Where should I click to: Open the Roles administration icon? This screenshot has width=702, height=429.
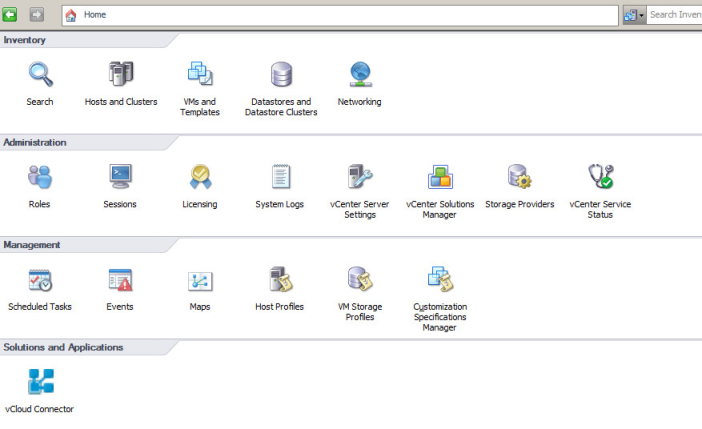pos(40,176)
